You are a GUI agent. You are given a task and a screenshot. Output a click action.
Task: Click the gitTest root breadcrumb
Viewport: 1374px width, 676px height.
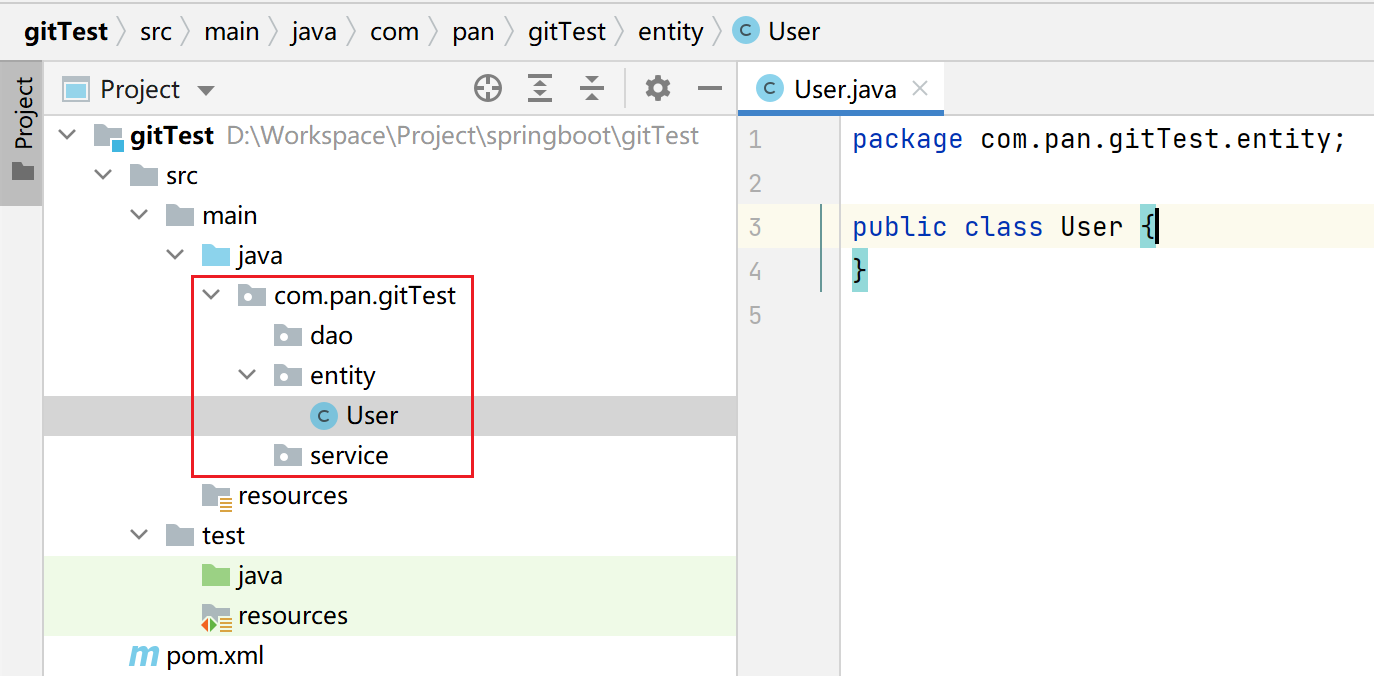pos(66,32)
